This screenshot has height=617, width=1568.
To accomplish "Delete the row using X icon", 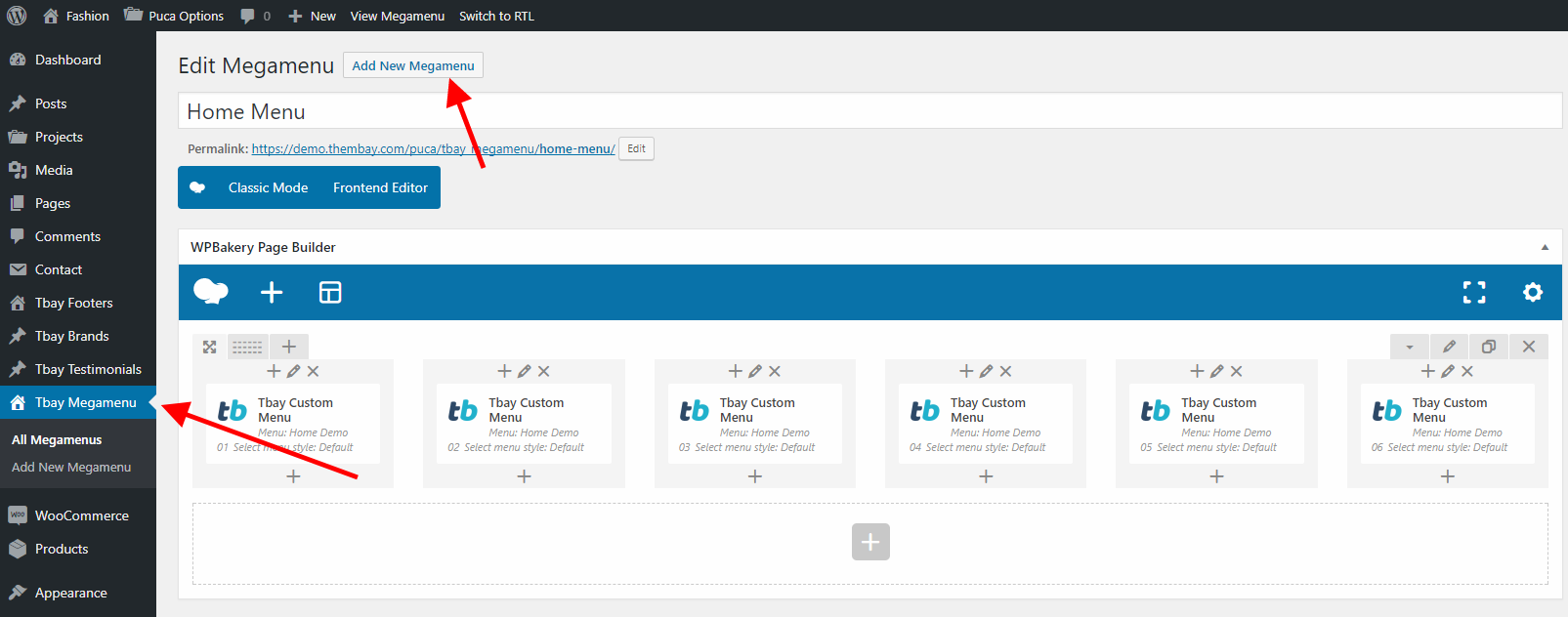I will [x=1528, y=347].
